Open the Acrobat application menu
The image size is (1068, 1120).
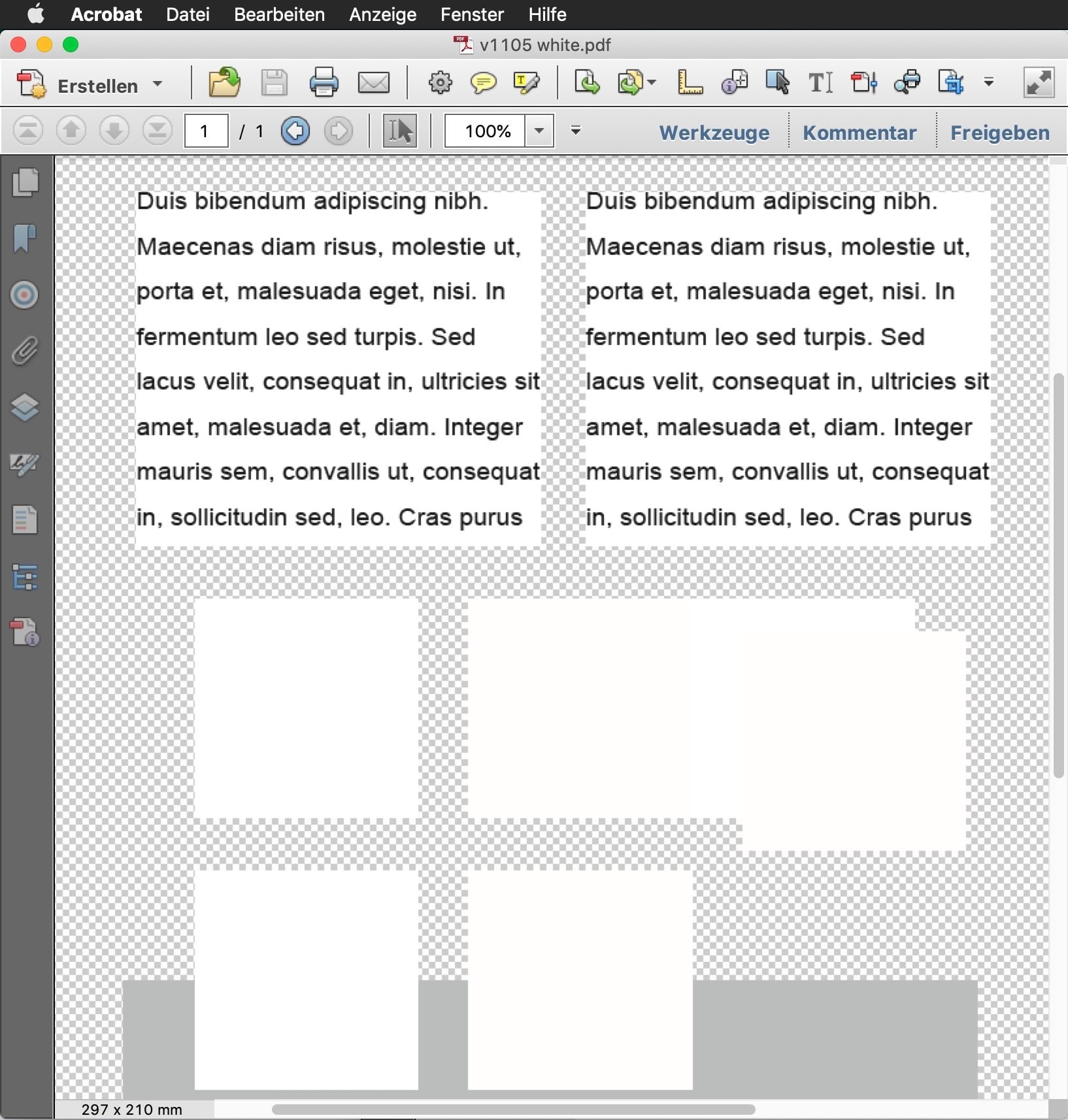(x=106, y=14)
